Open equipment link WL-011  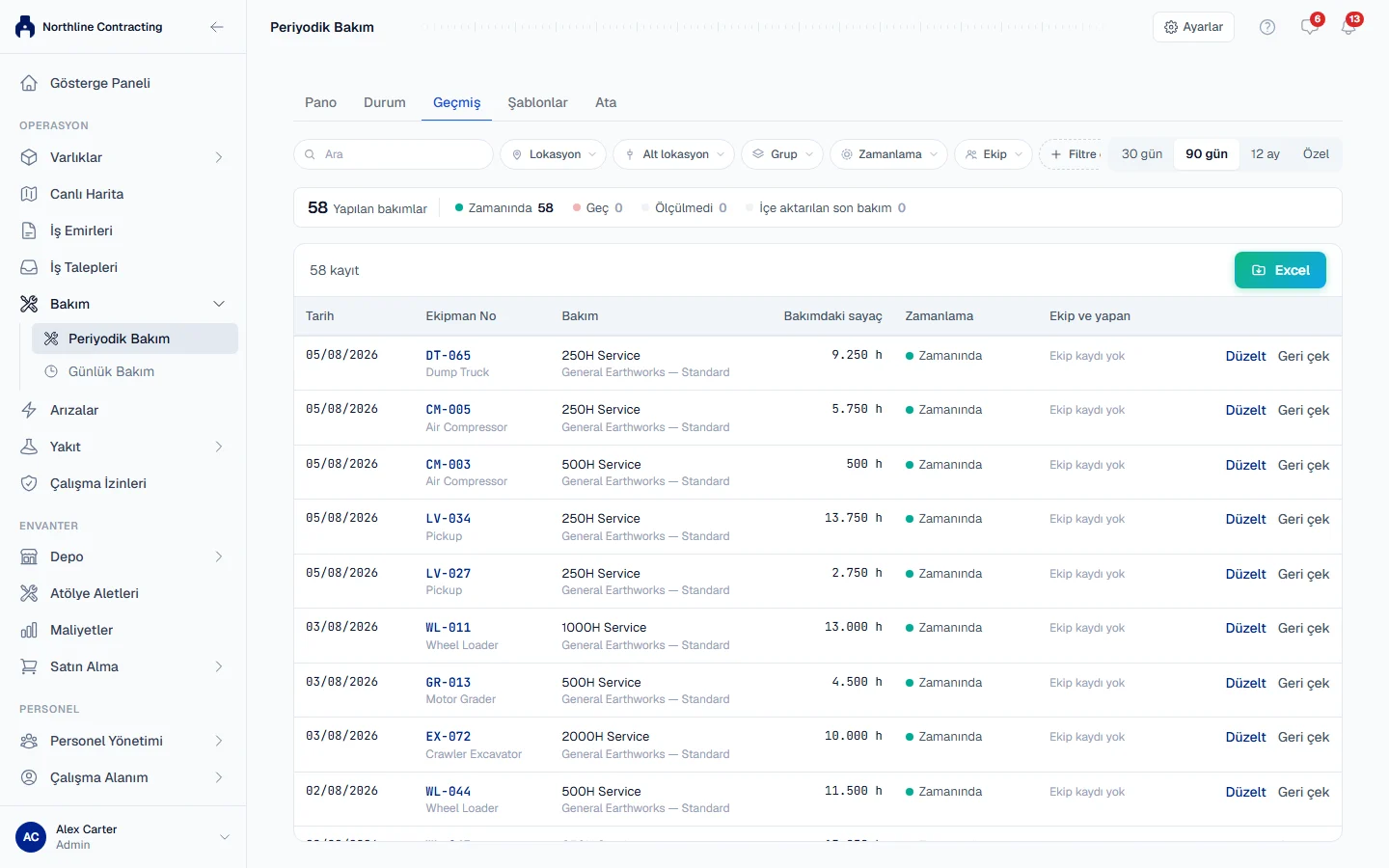449,627
